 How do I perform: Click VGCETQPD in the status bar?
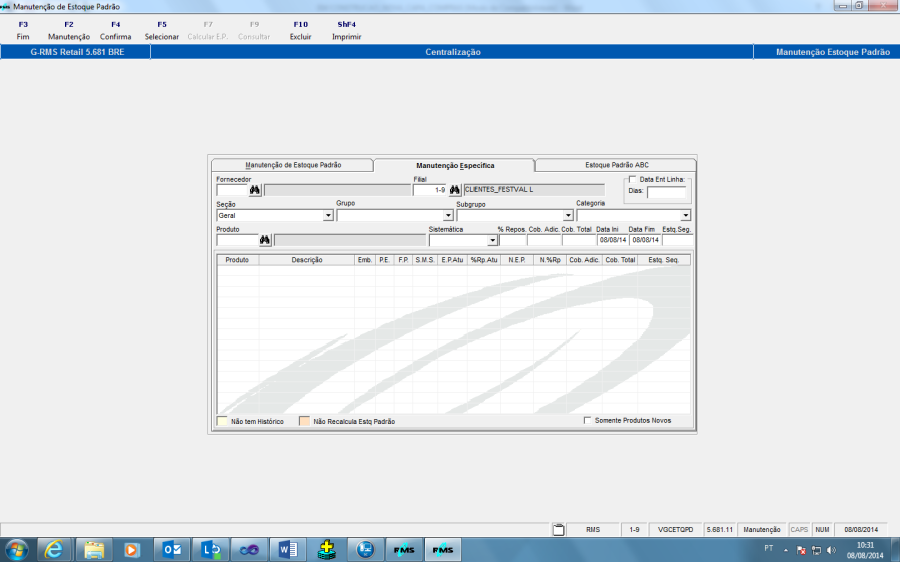coord(676,530)
